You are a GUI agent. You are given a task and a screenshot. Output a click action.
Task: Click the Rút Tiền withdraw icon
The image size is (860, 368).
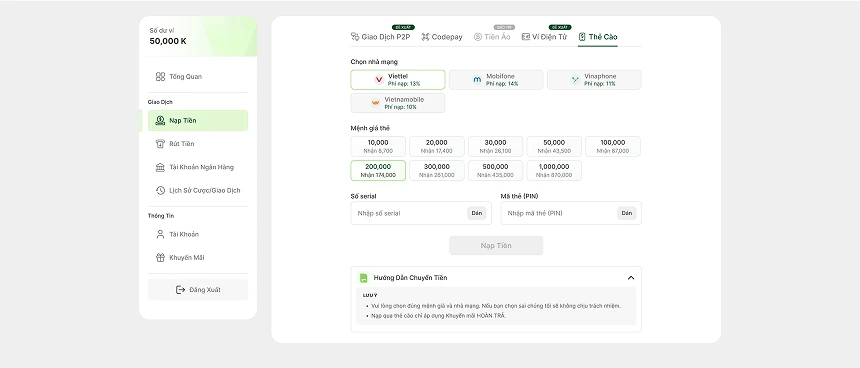click(160, 144)
